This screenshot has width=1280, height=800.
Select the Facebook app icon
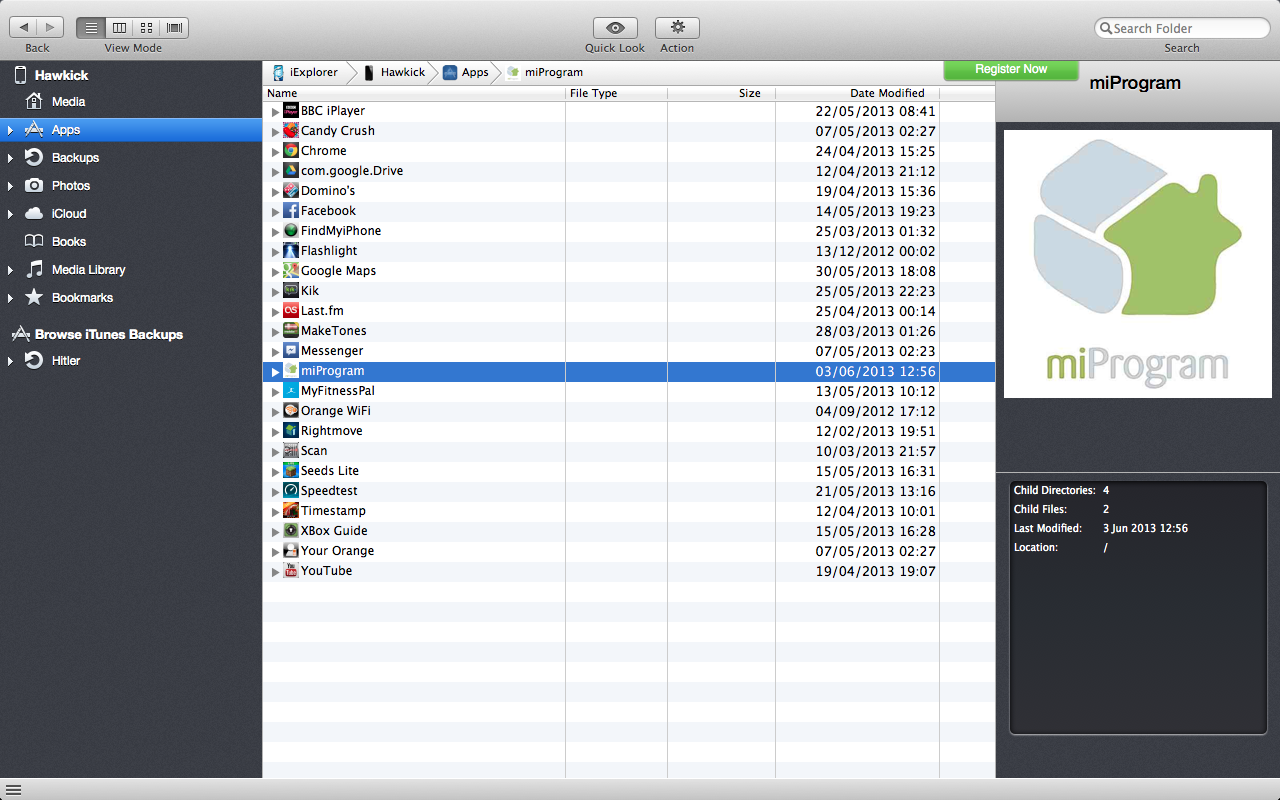[291, 211]
